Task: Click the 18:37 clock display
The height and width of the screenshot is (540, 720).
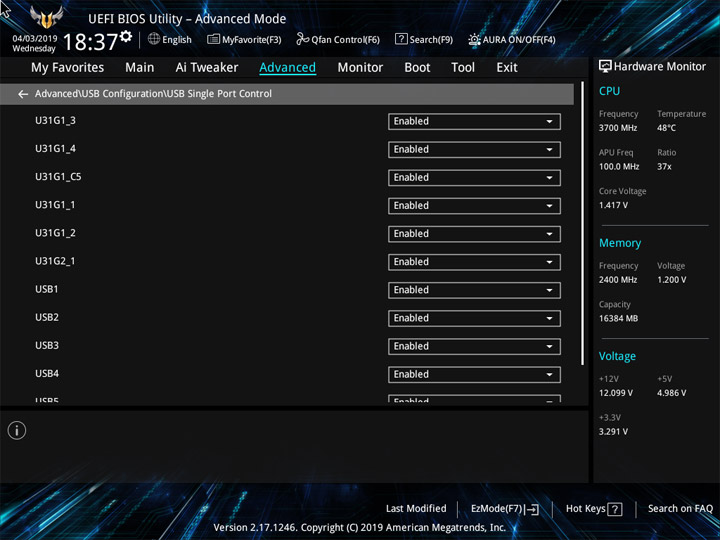Action: (90, 42)
